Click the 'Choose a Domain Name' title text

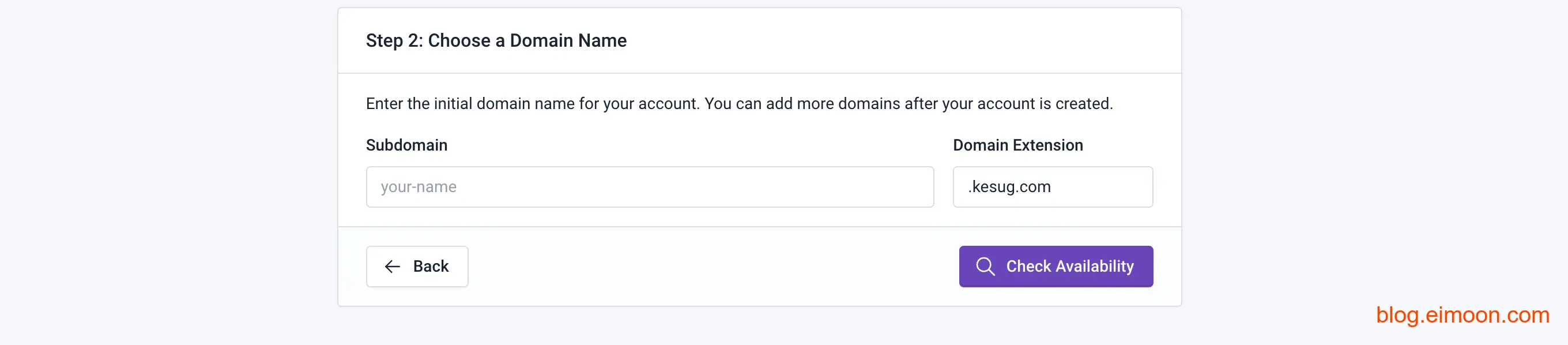526,40
